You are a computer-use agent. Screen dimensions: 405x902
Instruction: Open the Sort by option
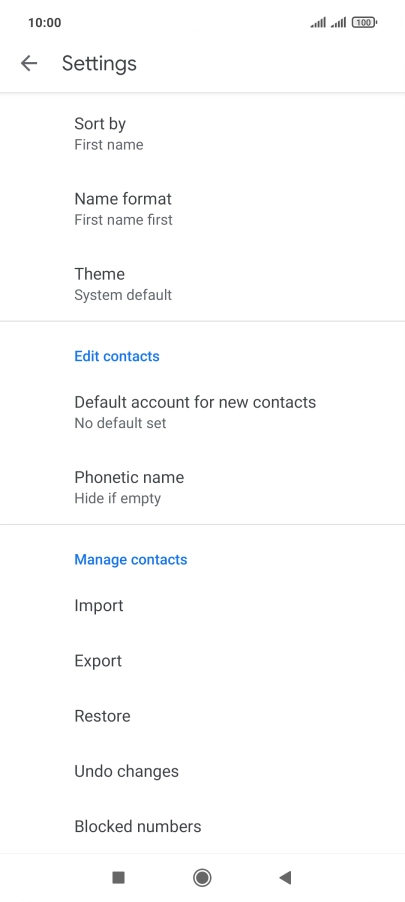(x=202, y=133)
